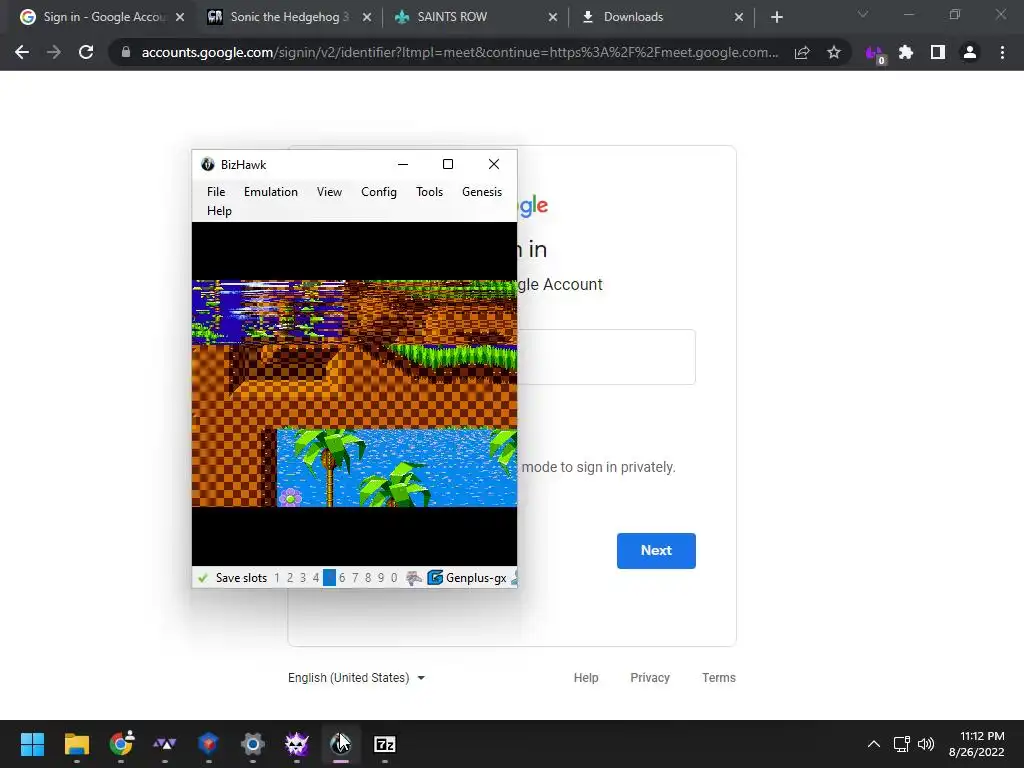
Task: Select save slot 0 in BizHawk
Action: tap(394, 577)
